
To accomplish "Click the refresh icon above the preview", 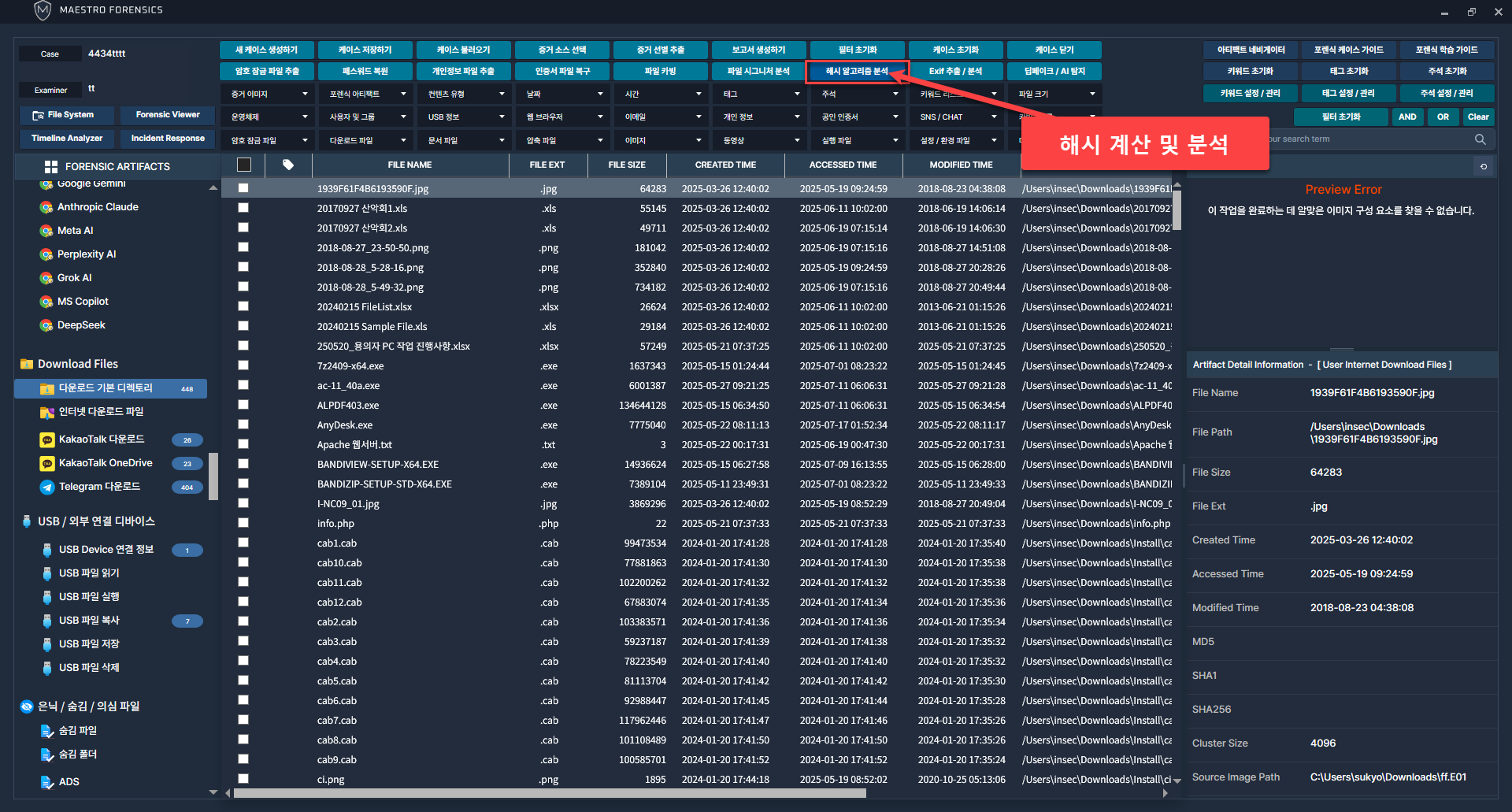I will (1484, 166).
